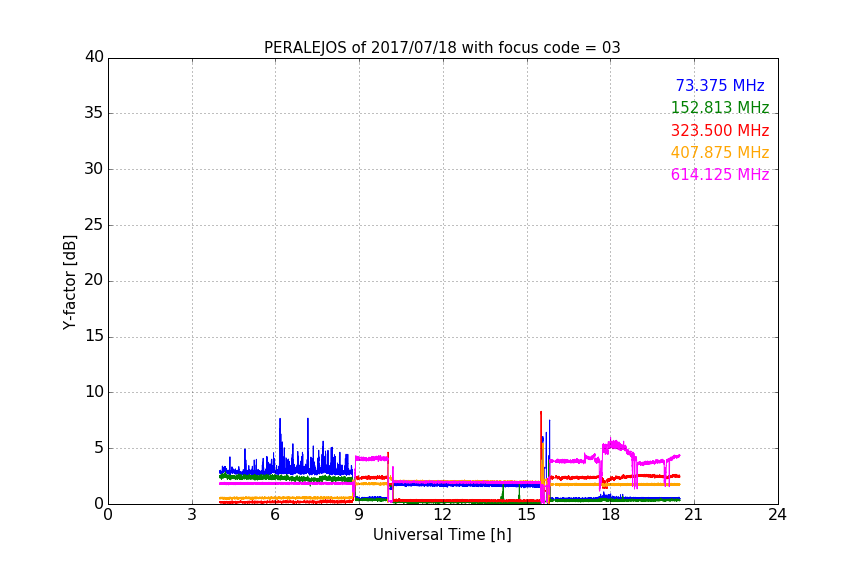Click the x-axis tick label 18

(611, 515)
